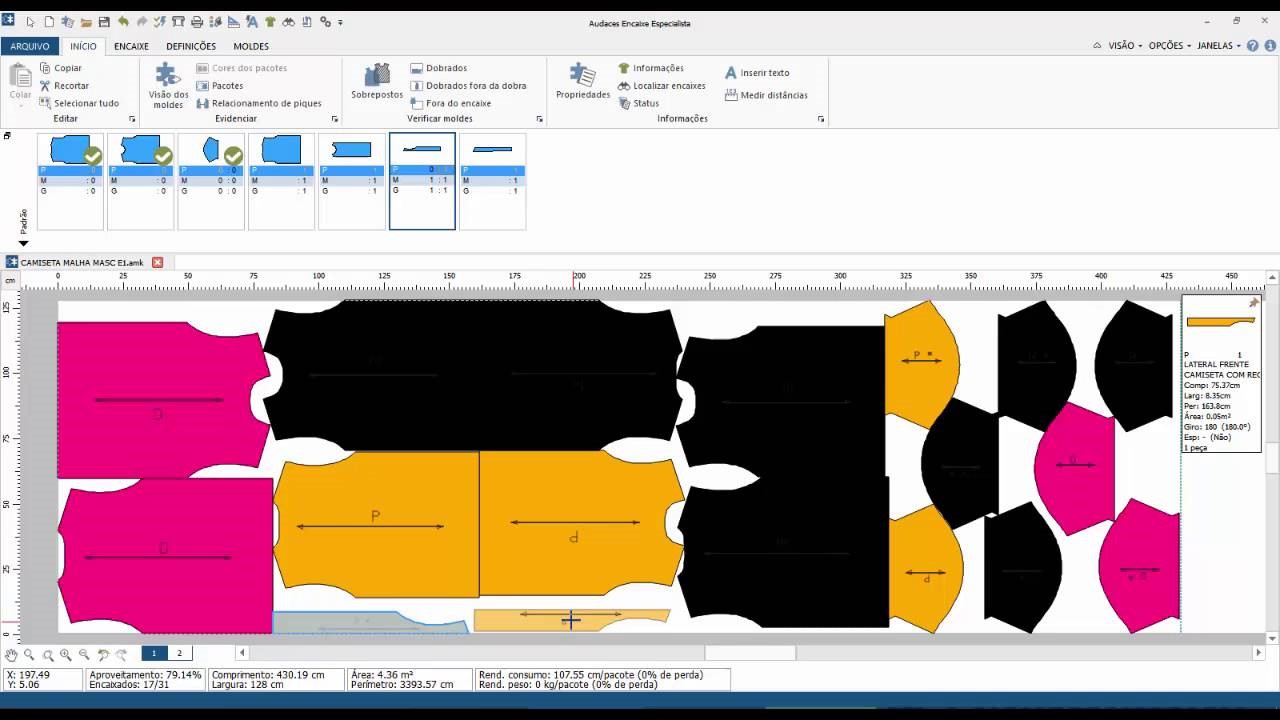This screenshot has width=1280, height=720.
Task: Select the fourth mold thumbnail without checkmark
Action: [x=281, y=181]
